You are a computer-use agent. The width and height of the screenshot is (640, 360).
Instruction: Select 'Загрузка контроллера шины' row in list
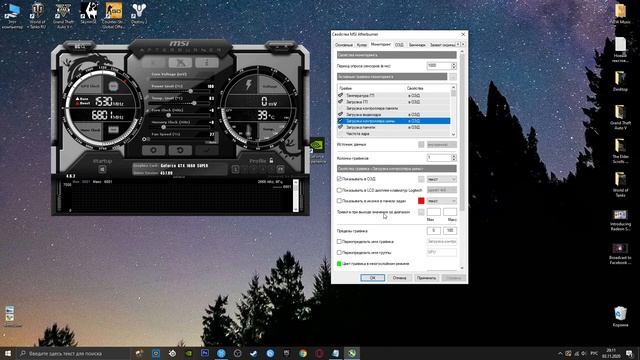click(x=393, y=121)
